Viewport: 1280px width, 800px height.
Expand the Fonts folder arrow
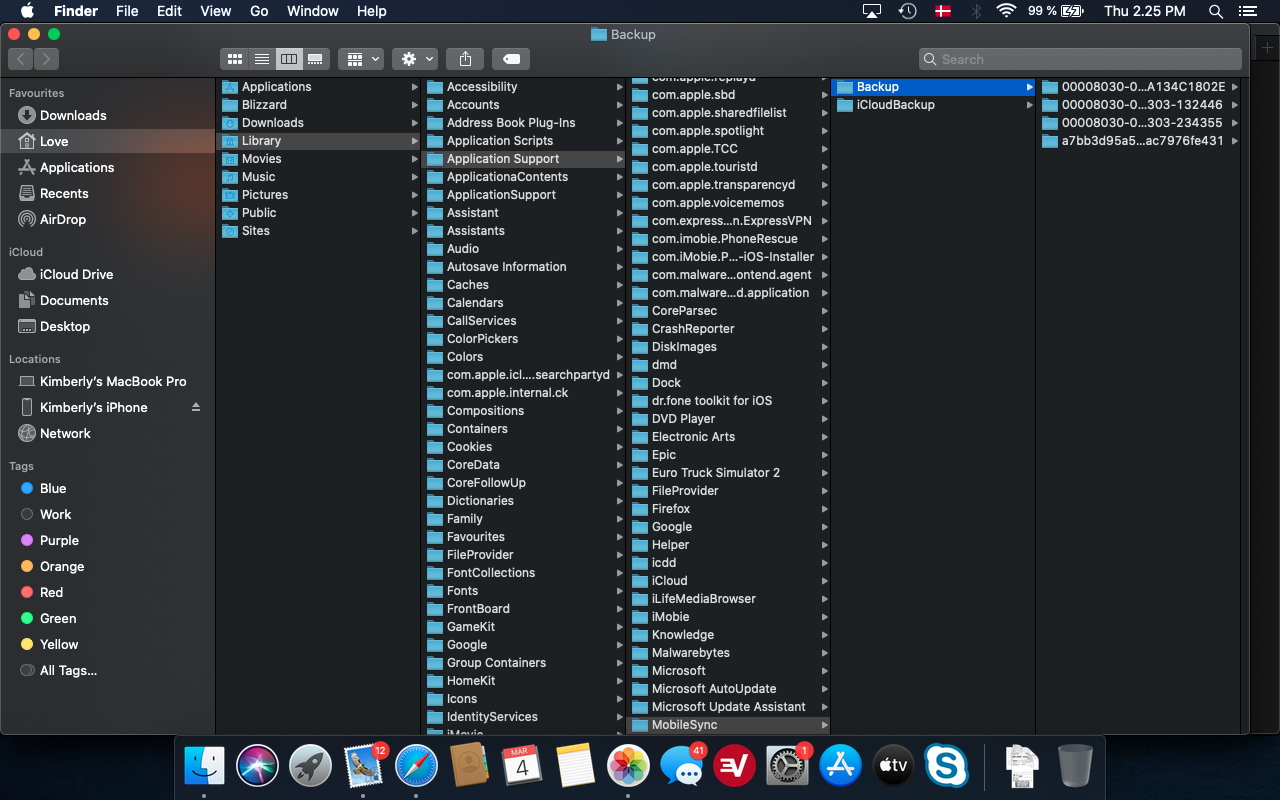coord(619,591)
